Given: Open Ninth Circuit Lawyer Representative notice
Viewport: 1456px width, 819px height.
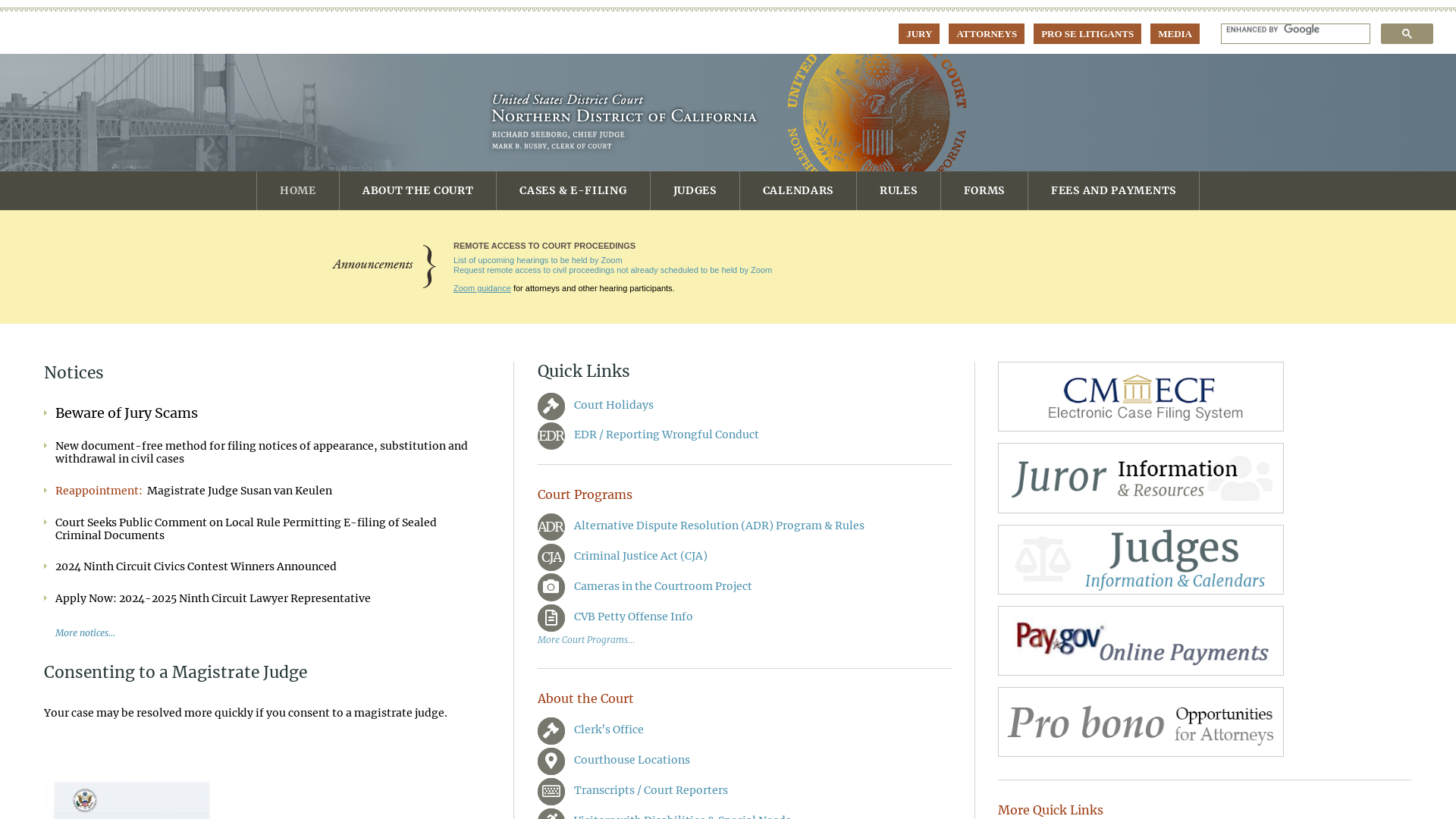Looking at the screenshot, I should [x=213, y=598].
